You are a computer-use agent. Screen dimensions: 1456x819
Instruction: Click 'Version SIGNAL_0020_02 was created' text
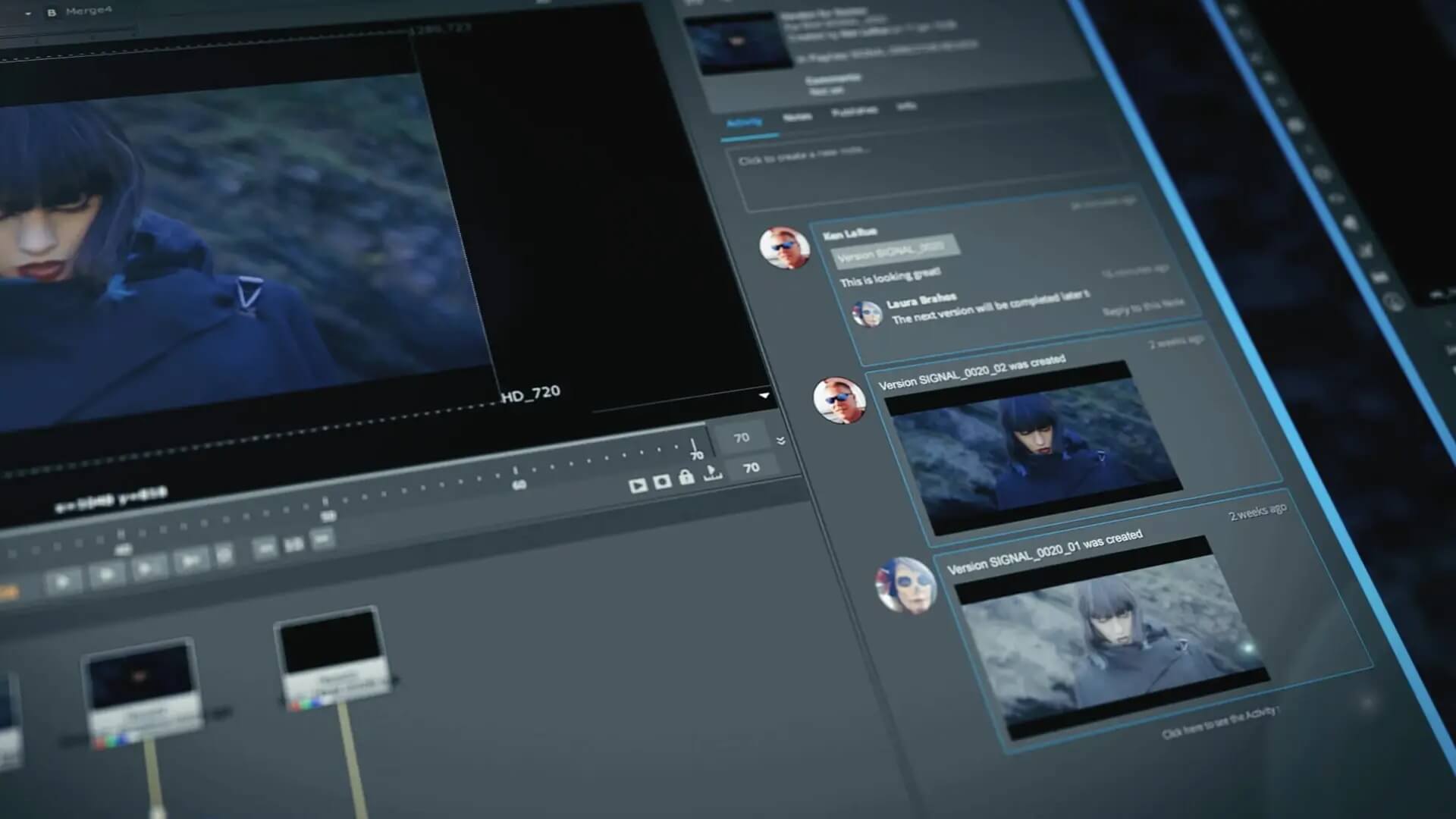(972, 372)
